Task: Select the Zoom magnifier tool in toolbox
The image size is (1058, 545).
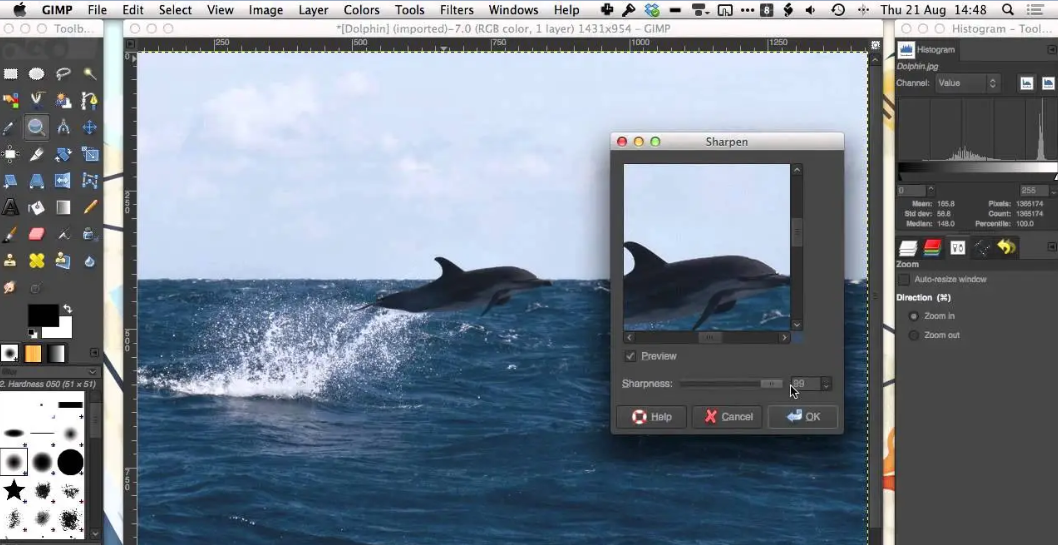Action: 37,127
